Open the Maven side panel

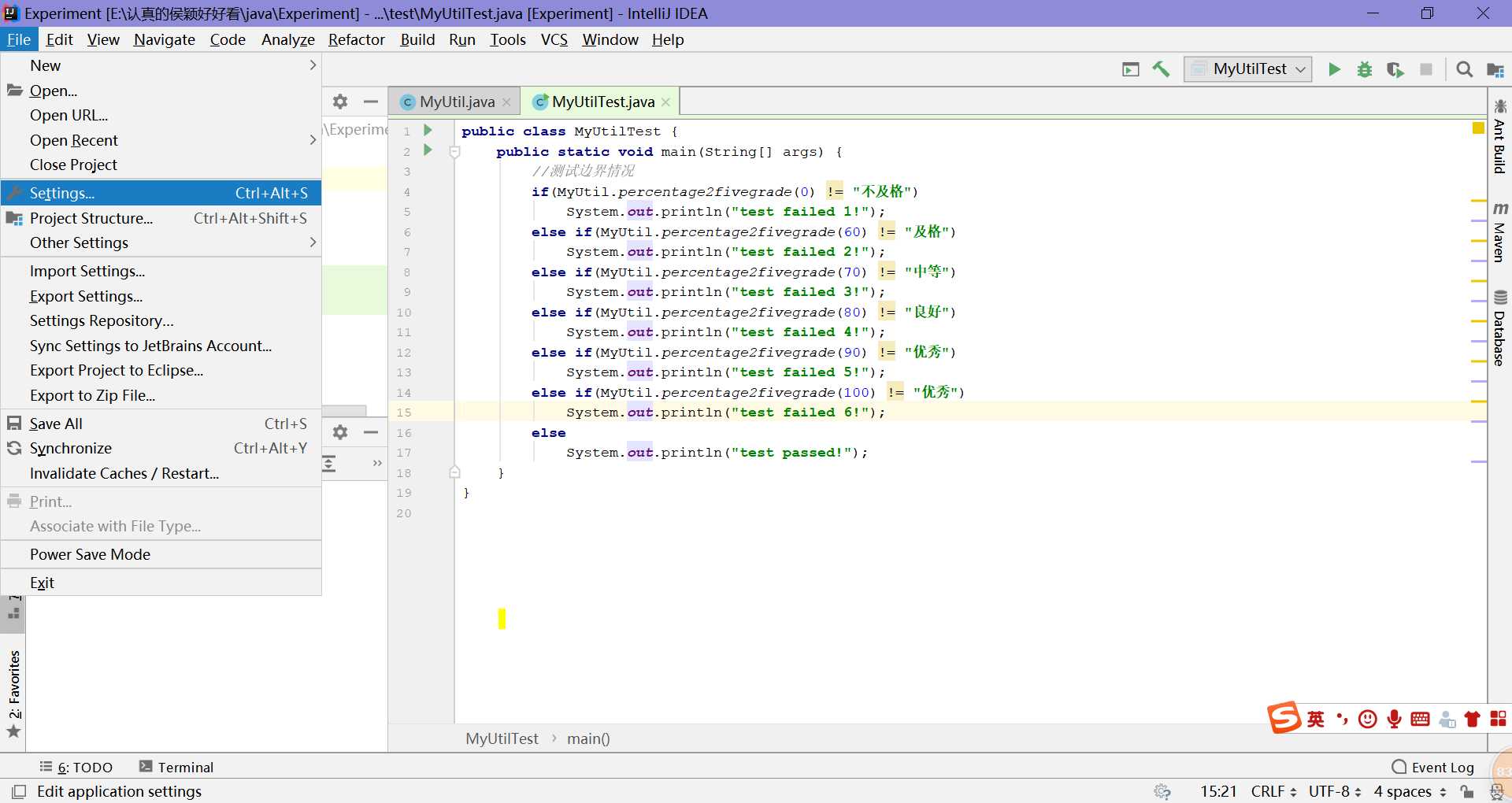pyautogui.click(x=1499, y=232)
